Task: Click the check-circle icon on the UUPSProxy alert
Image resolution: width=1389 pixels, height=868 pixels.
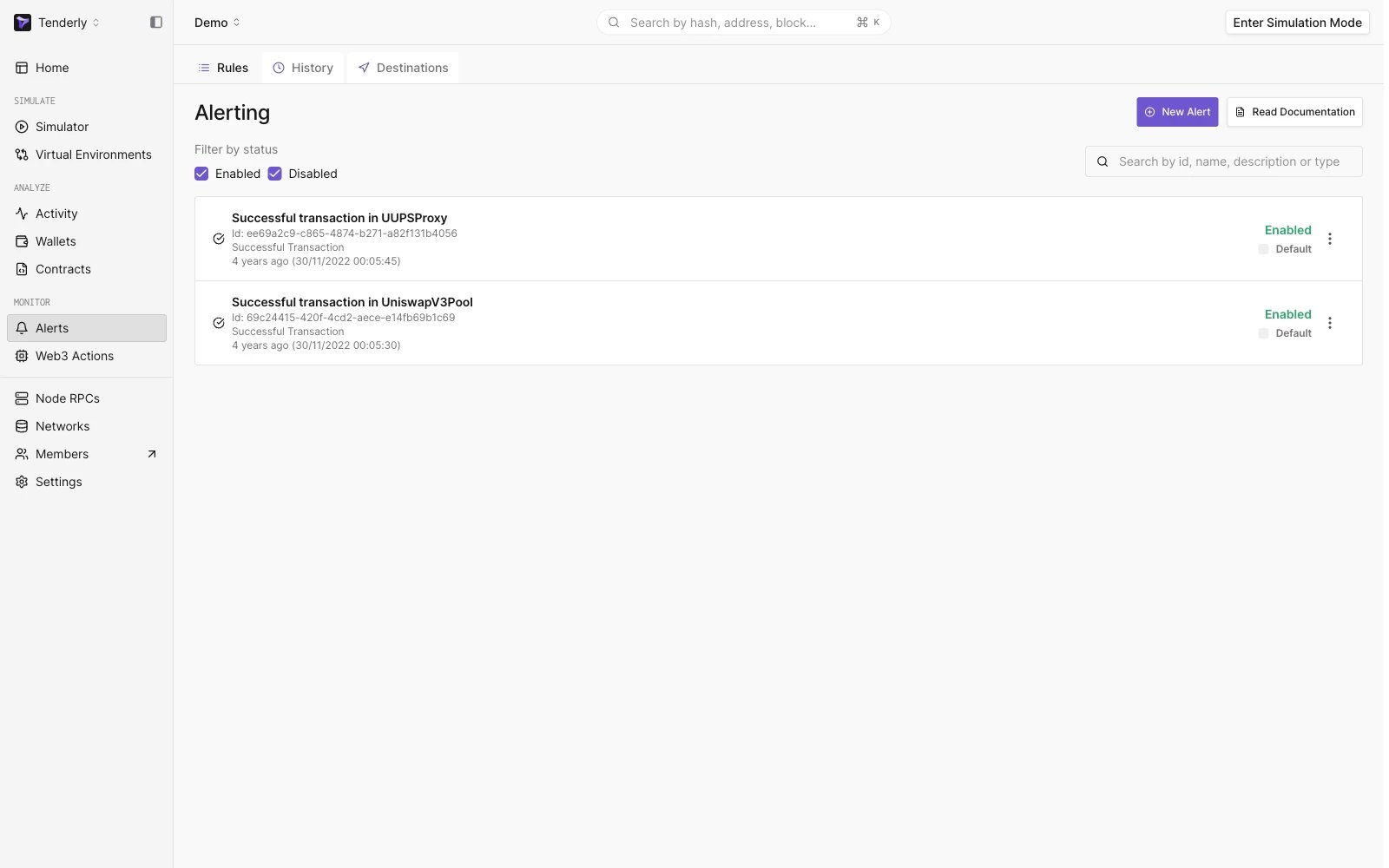Action: coord(219,239)
